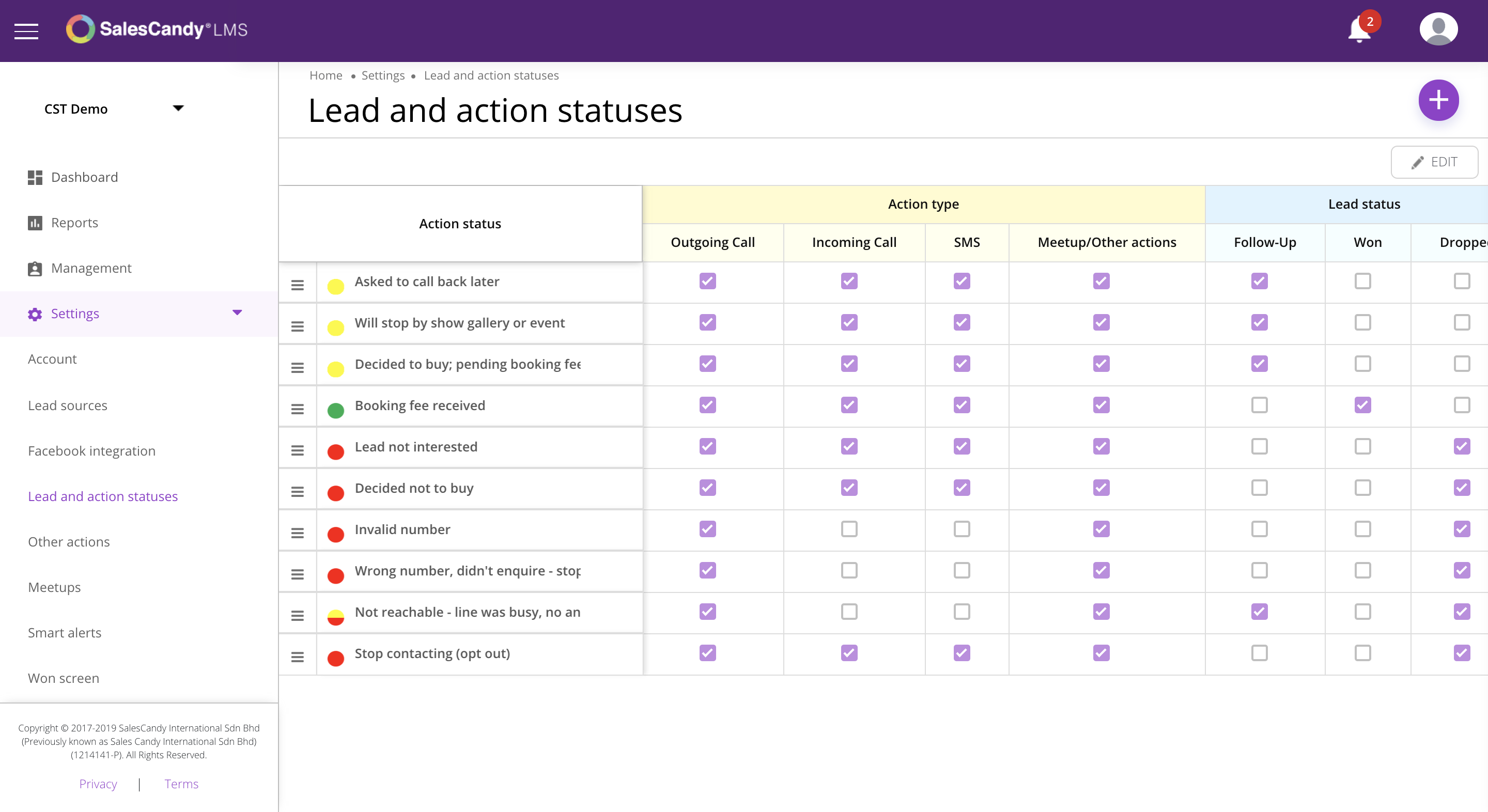Click Settings in the breadcrumb
1488x812 pixels.
pyautogui.click(x=382, y=75)
